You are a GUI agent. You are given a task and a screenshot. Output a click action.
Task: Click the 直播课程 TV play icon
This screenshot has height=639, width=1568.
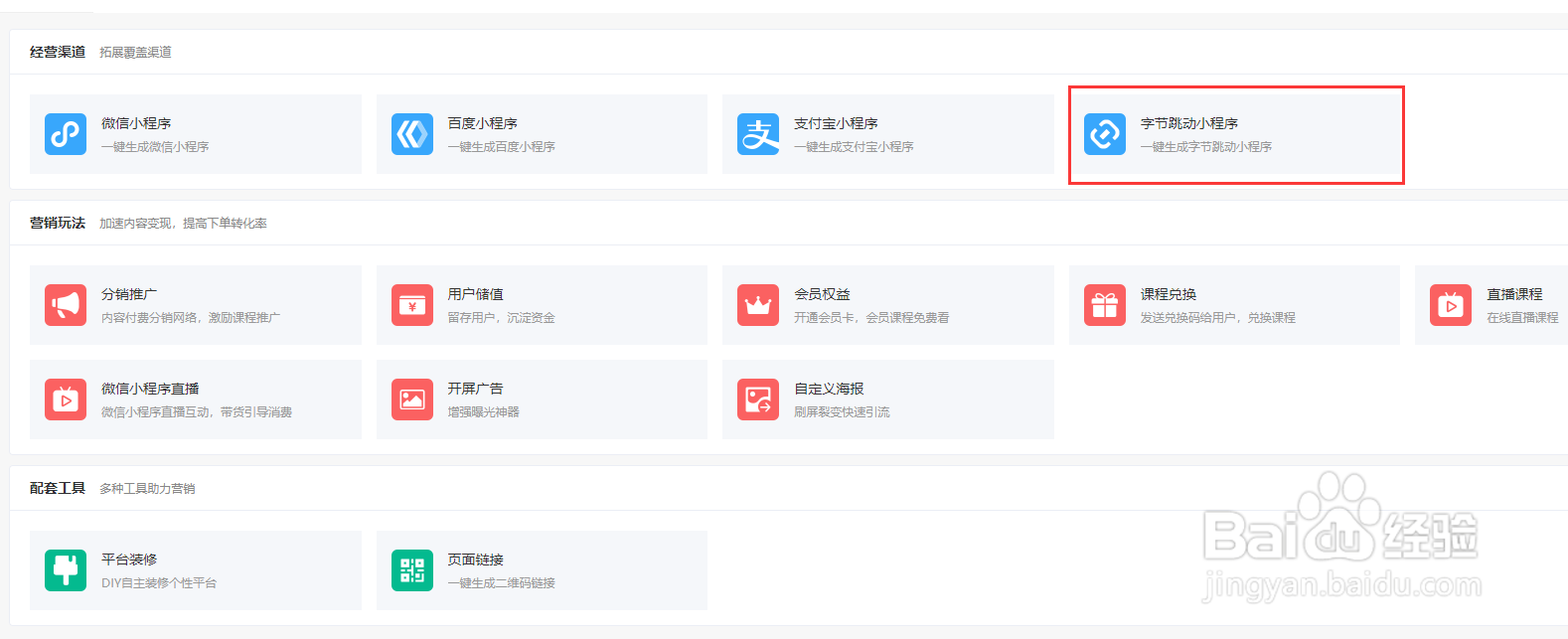click(x=1451, y=305)
